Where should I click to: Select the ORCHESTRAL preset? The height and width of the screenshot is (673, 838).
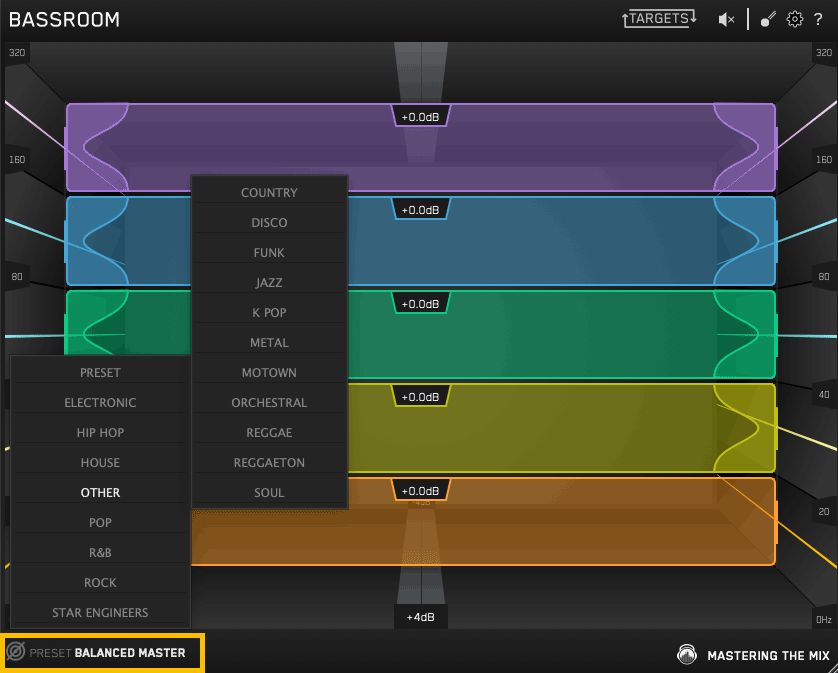pyautogui.click(x=269, y=402)
